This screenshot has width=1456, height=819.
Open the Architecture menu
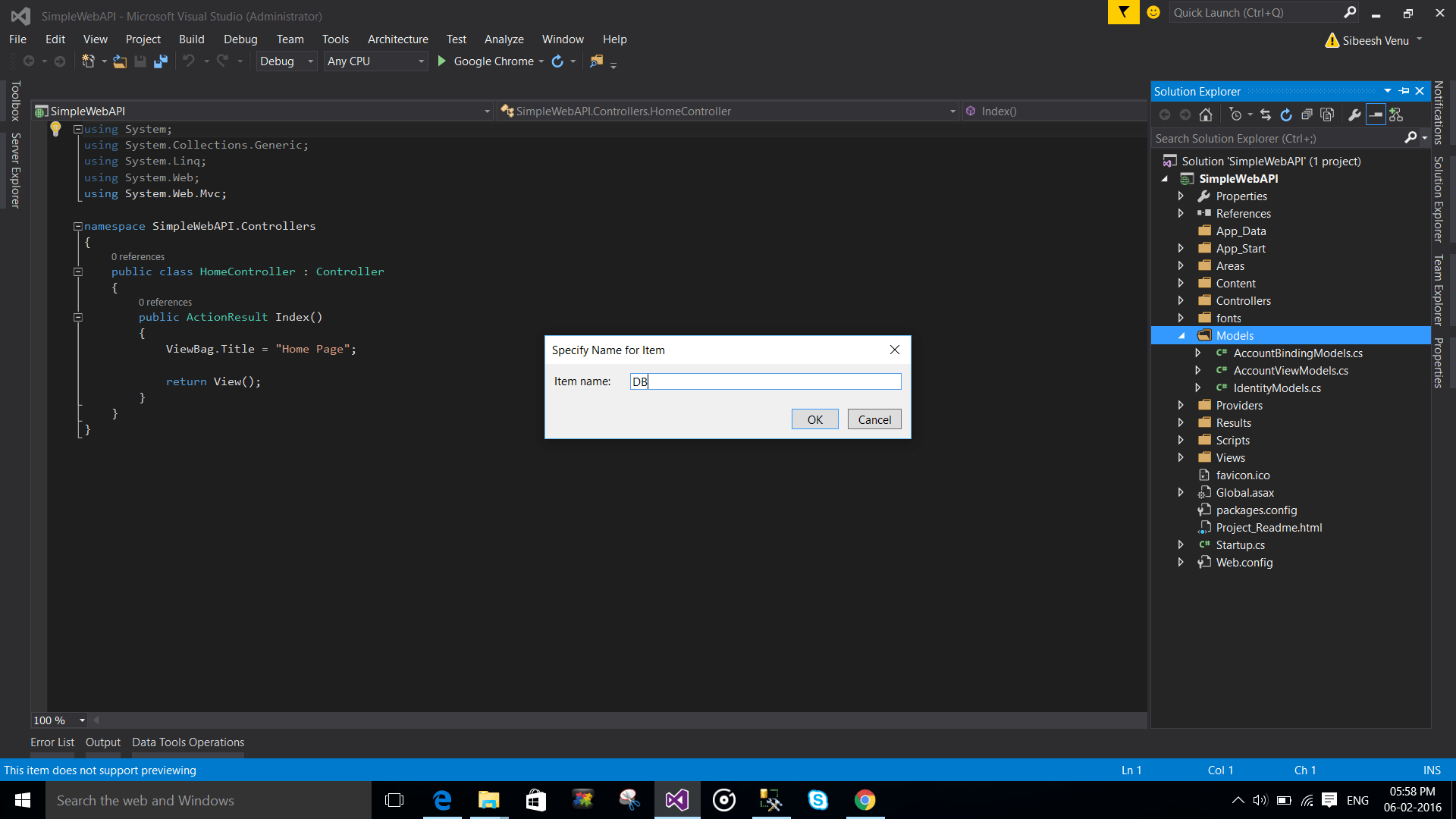point(397,39)
